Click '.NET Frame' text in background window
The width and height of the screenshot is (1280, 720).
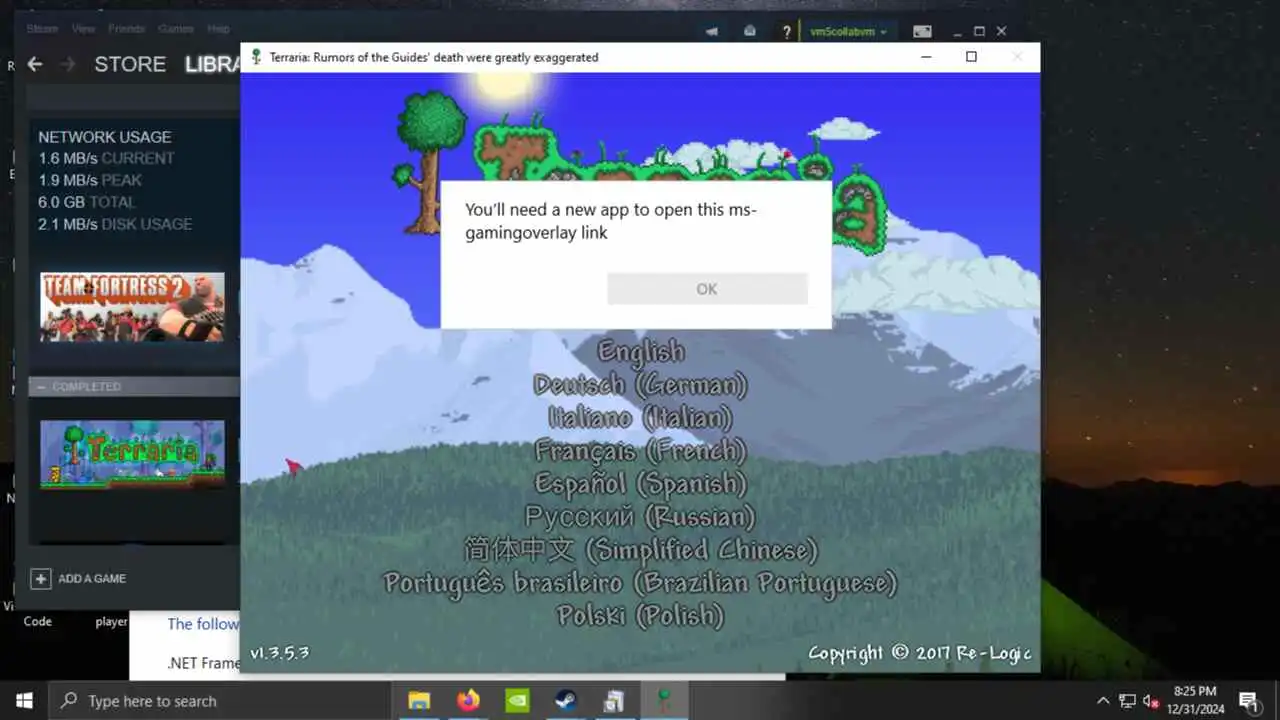[x=203, y=662]
